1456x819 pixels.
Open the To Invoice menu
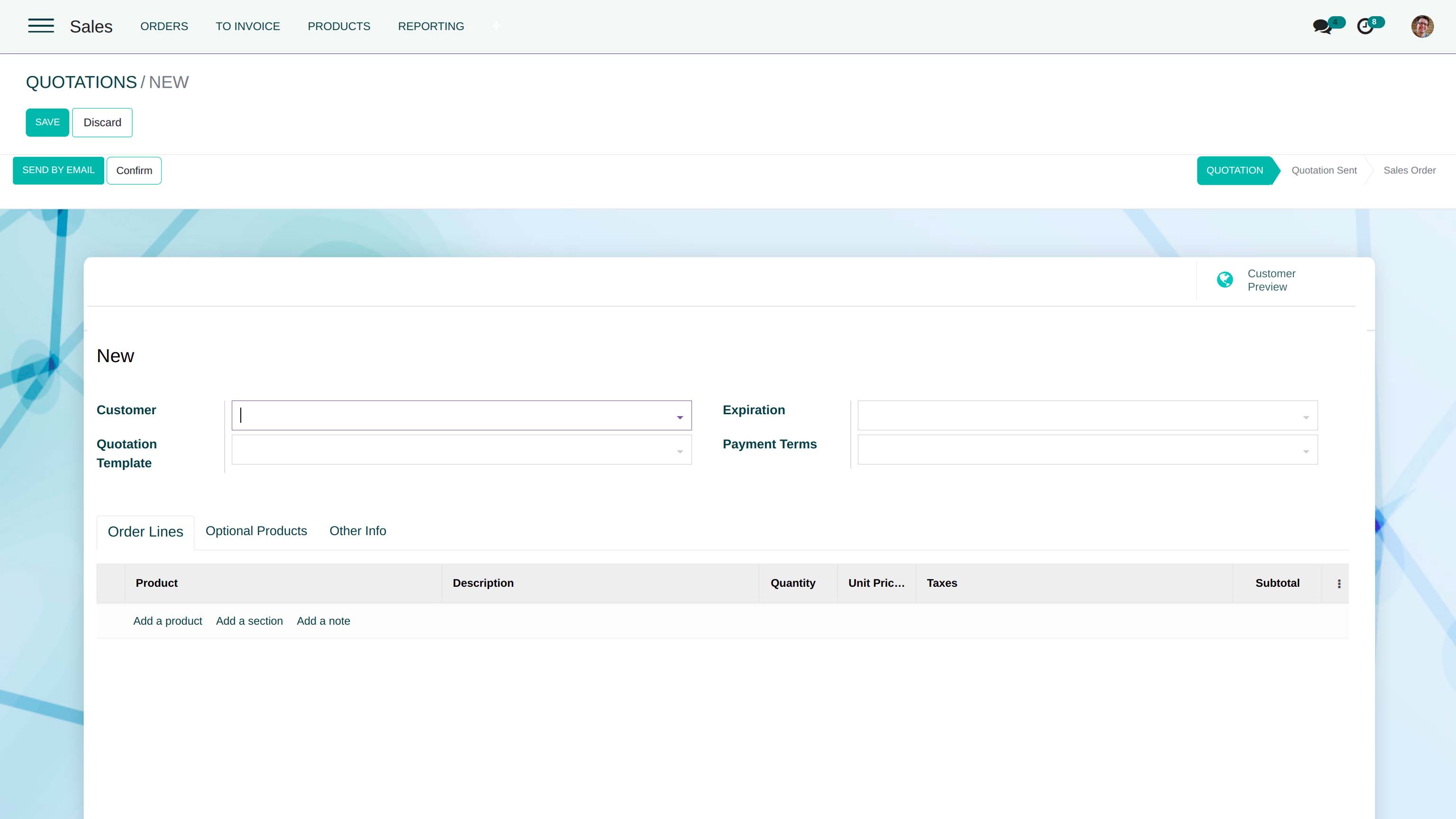pyautogui.click(x=247, y=27)
